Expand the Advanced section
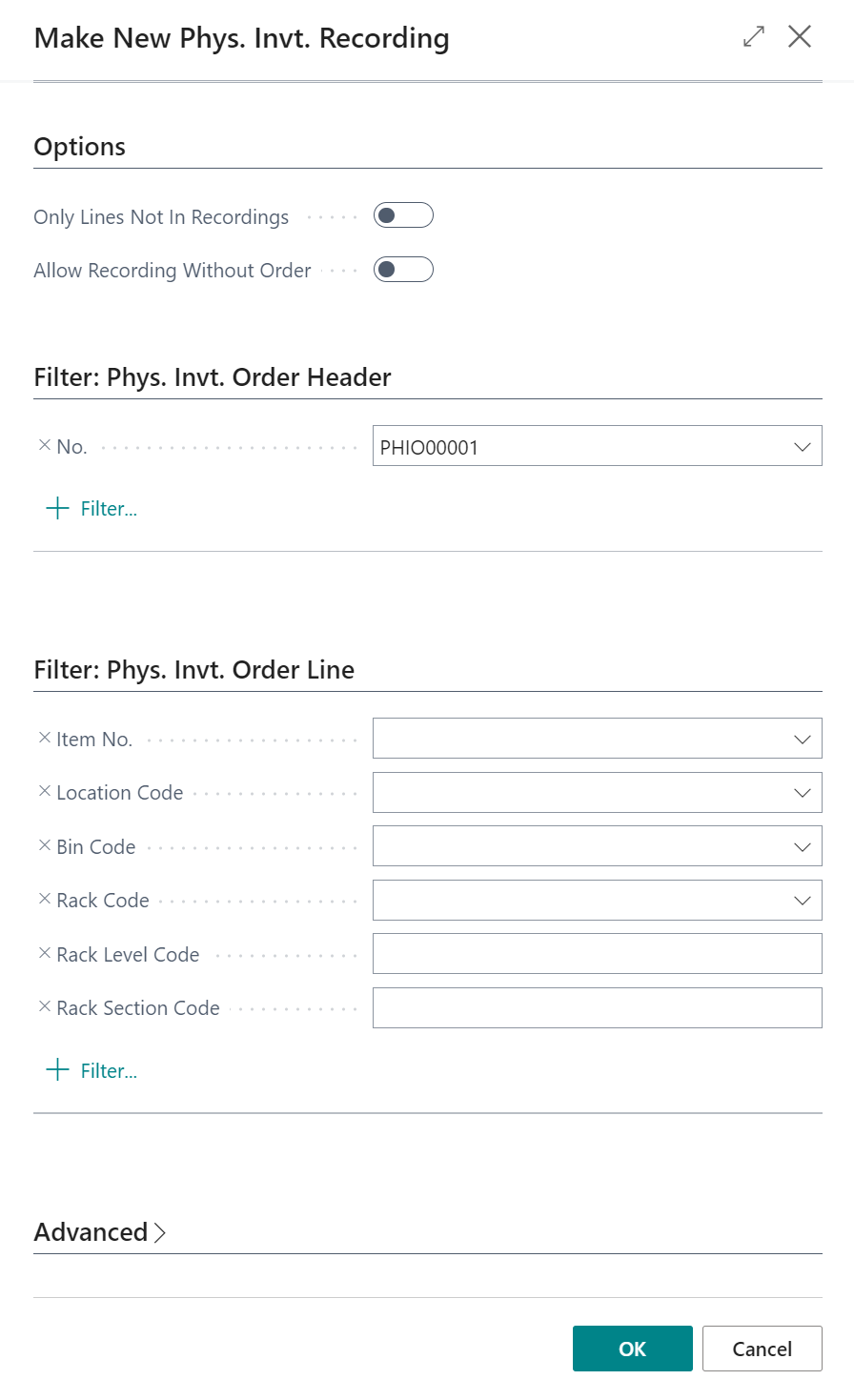The height and width of the screenshot is (1400, 854). (100, 1231)
